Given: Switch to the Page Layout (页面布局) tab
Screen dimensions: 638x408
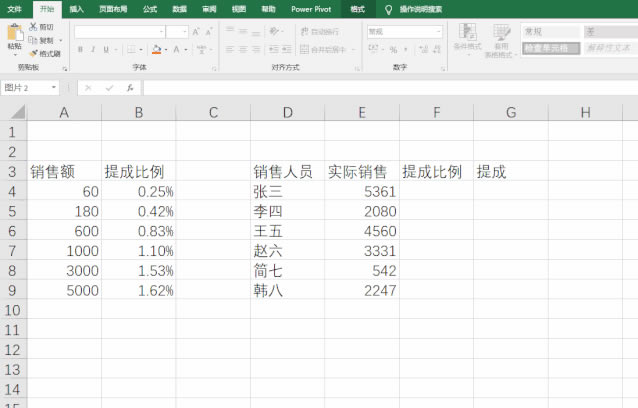Looking at the screenshot, I should click(113, 9).
